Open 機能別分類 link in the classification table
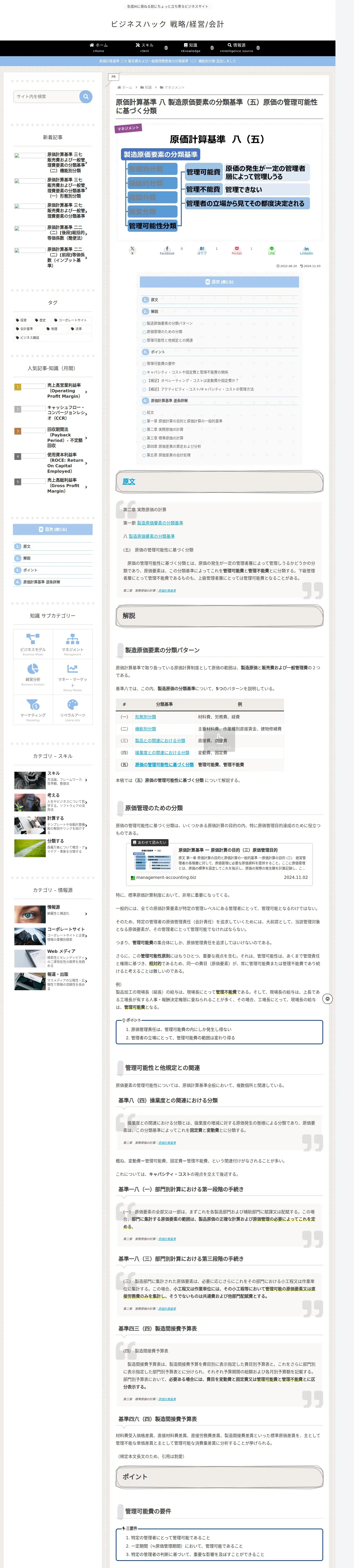Screen dimensions: 354x1568 (x=145, y=729)
